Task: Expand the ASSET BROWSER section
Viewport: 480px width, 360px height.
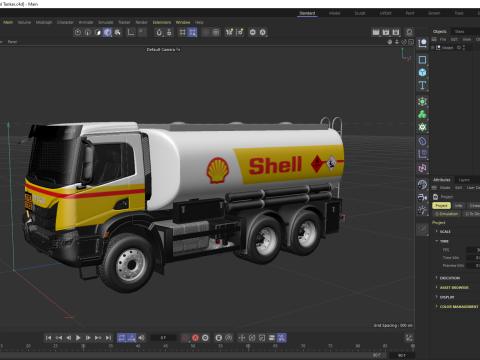Action: [x=454, y=287]
